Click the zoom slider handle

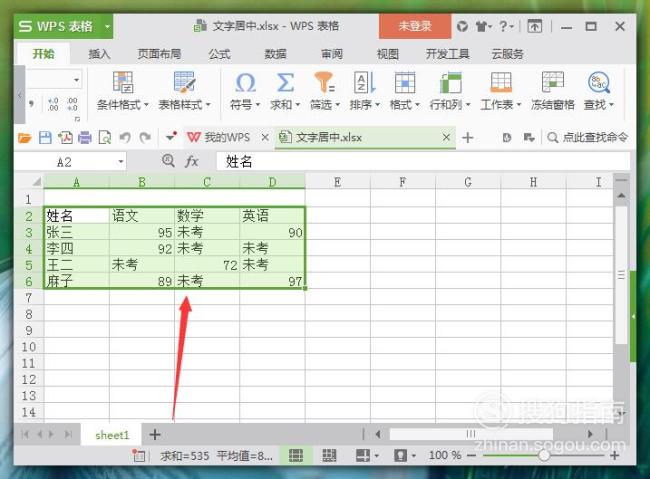coord(544,455)
